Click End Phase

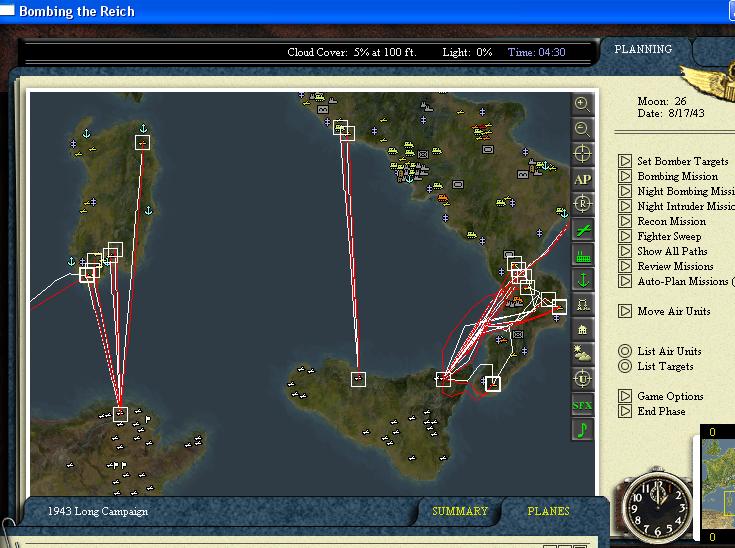tap(661, 411)
